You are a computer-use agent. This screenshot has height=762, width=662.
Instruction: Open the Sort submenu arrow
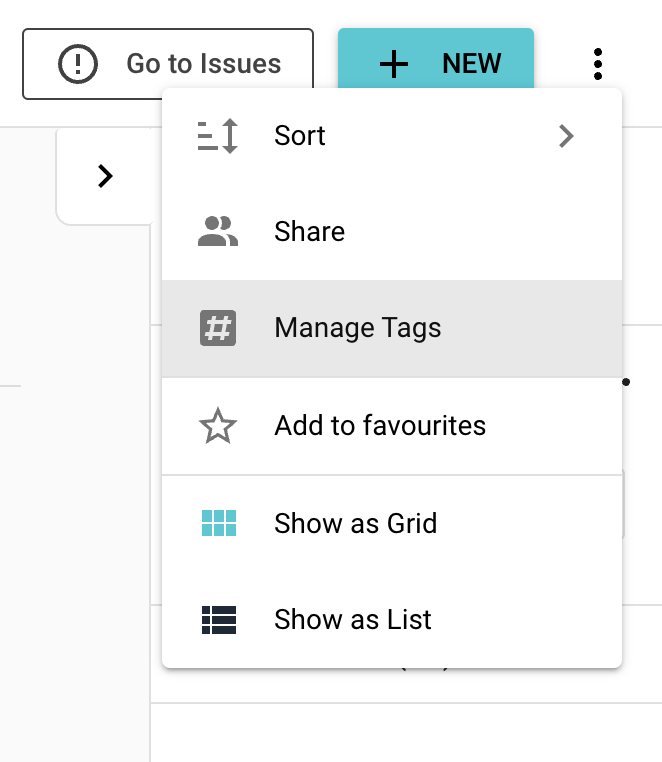click(x=566, y=136)
